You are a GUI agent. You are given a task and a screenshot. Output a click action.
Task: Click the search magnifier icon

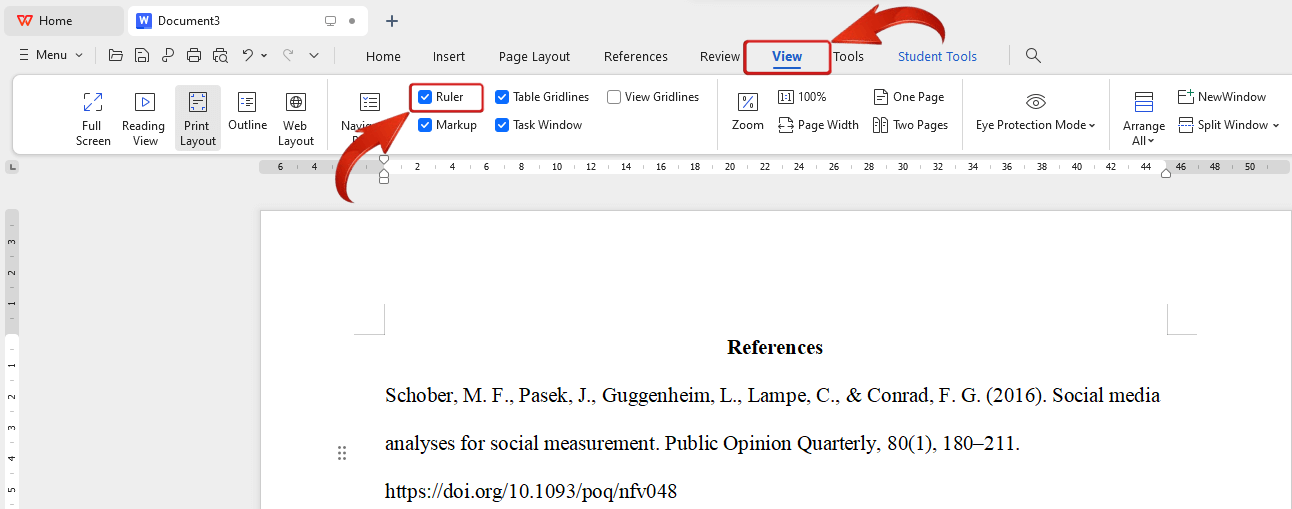tap(1034, 56)
